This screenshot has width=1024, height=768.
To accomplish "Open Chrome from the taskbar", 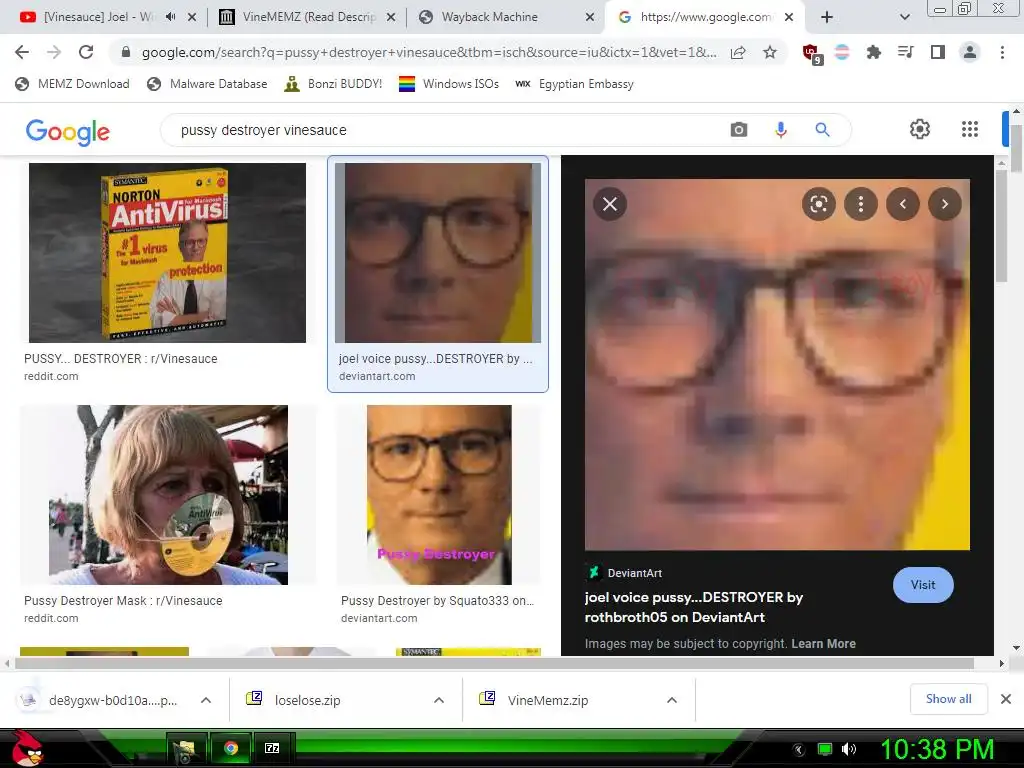I will point(230,748).
